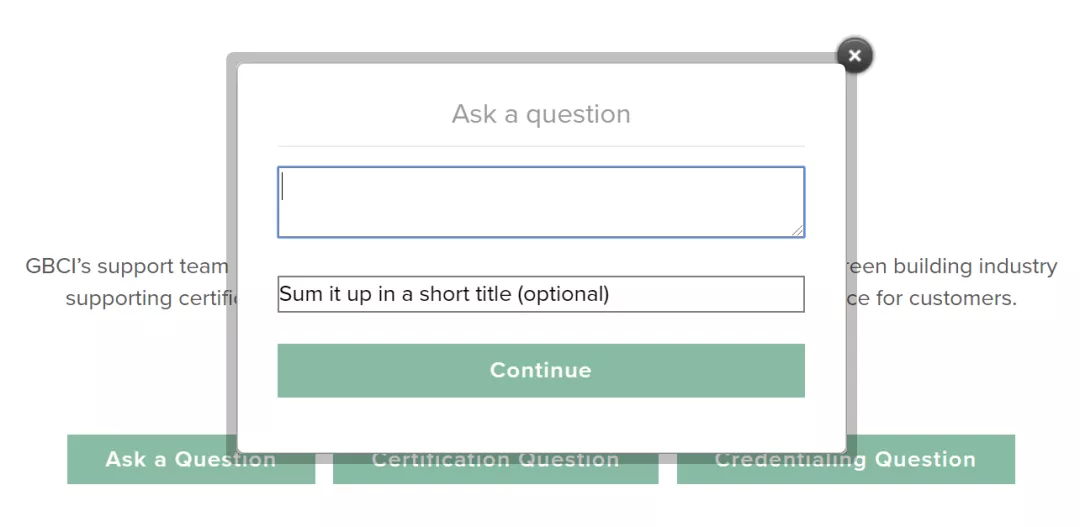Click white space below the Continue button
The height and width of the screenshot is (527, 1080).
541,425
